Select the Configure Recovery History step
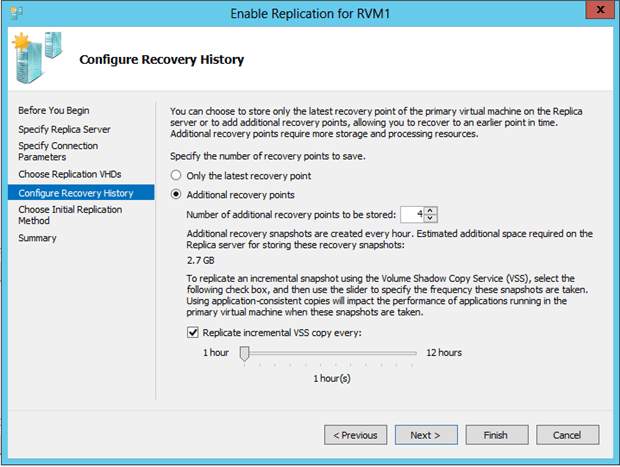620x467 pixels. tap(81, 193)
